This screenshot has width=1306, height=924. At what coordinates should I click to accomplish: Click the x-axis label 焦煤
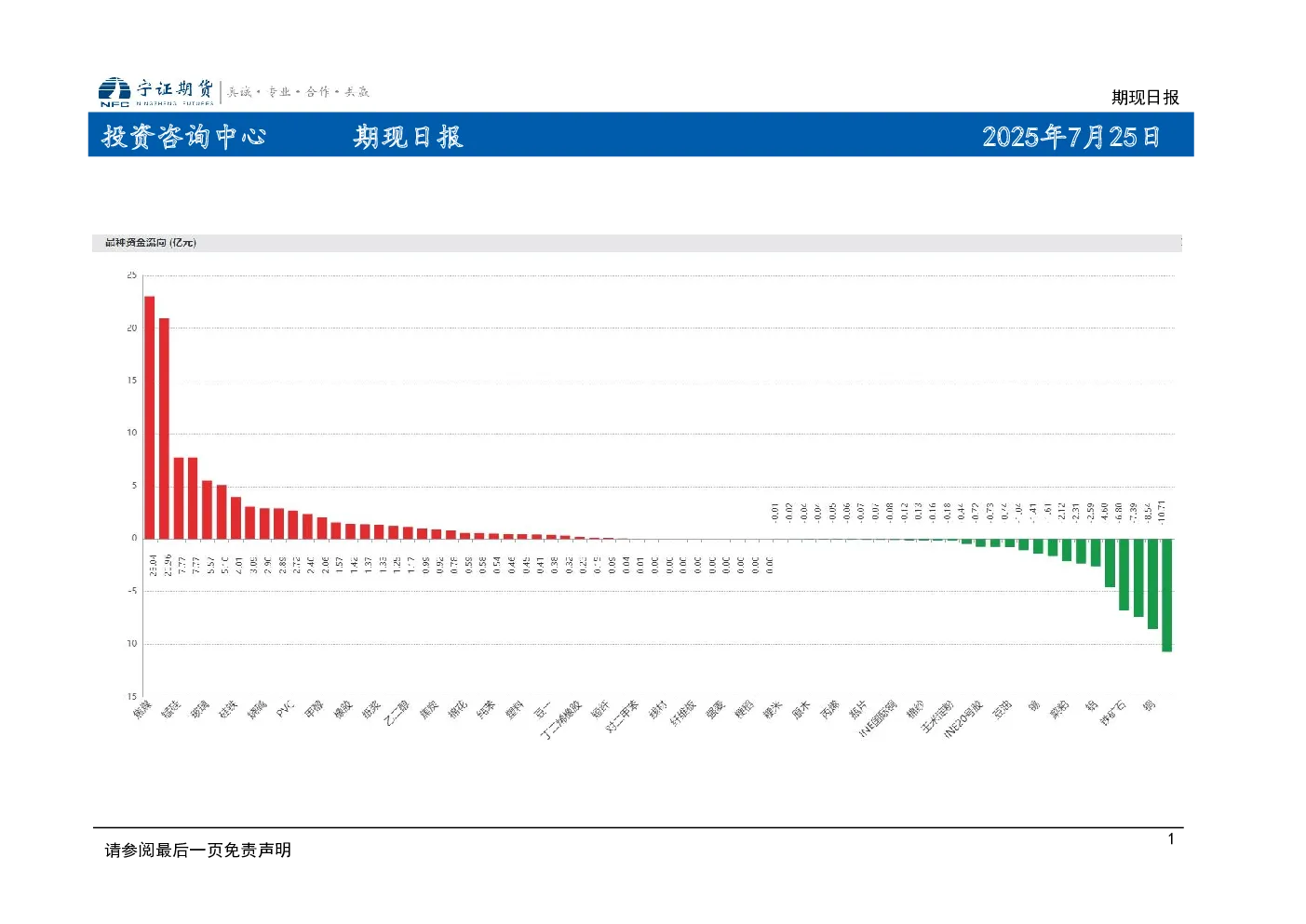point(141,710)
